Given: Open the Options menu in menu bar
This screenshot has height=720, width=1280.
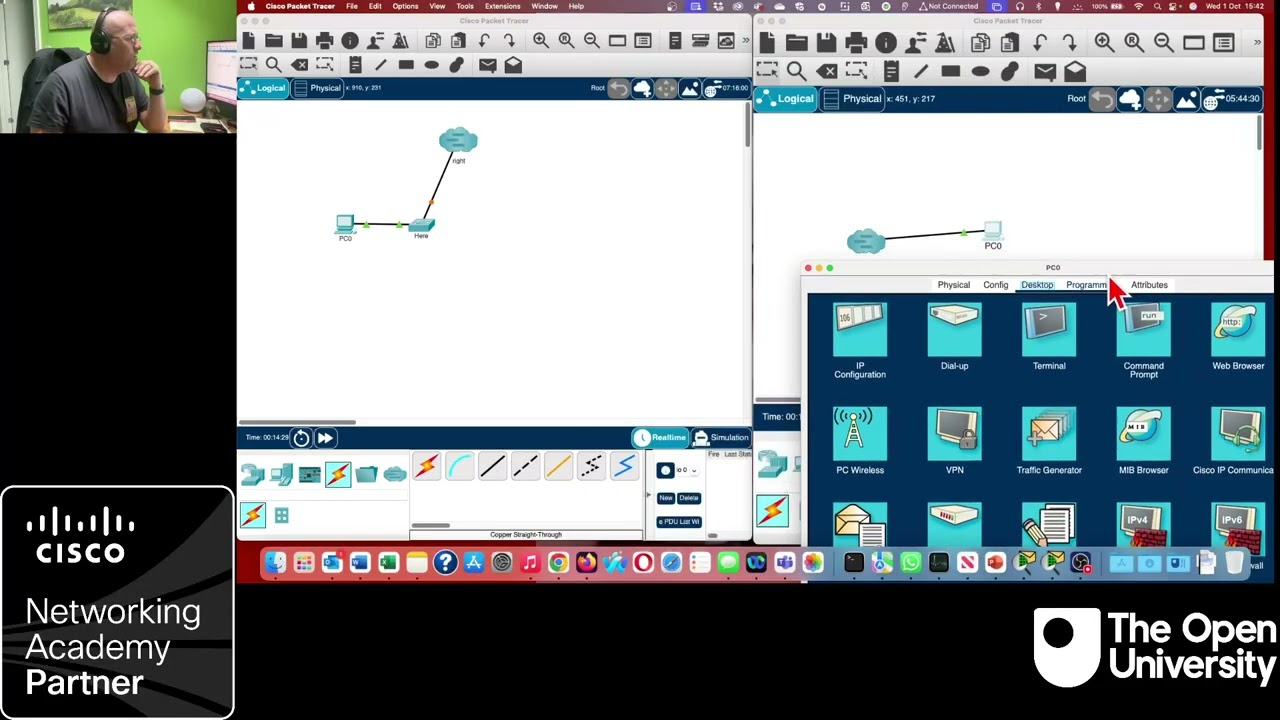Looking at the screenshot, I should [405, 6].
